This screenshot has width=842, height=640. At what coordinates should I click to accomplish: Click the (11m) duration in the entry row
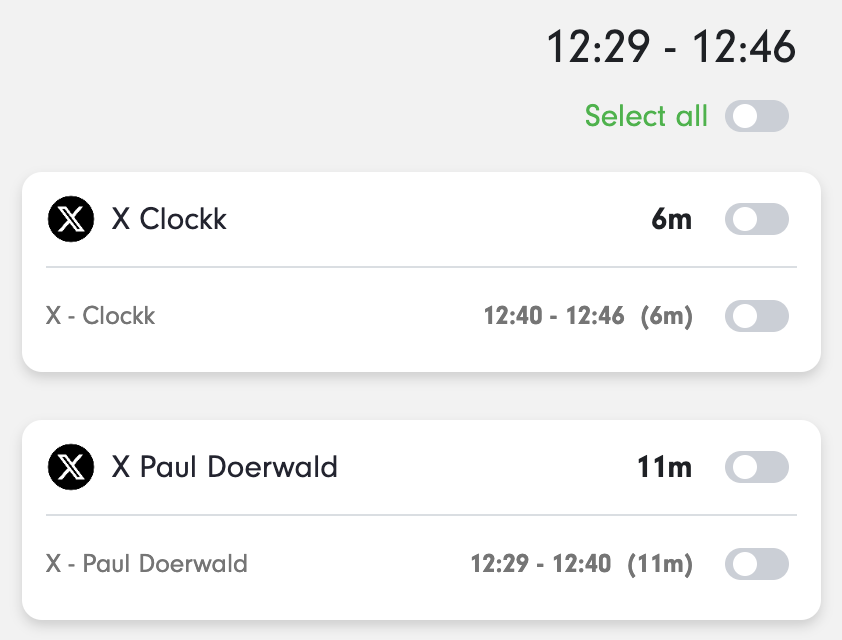point(660,564)
